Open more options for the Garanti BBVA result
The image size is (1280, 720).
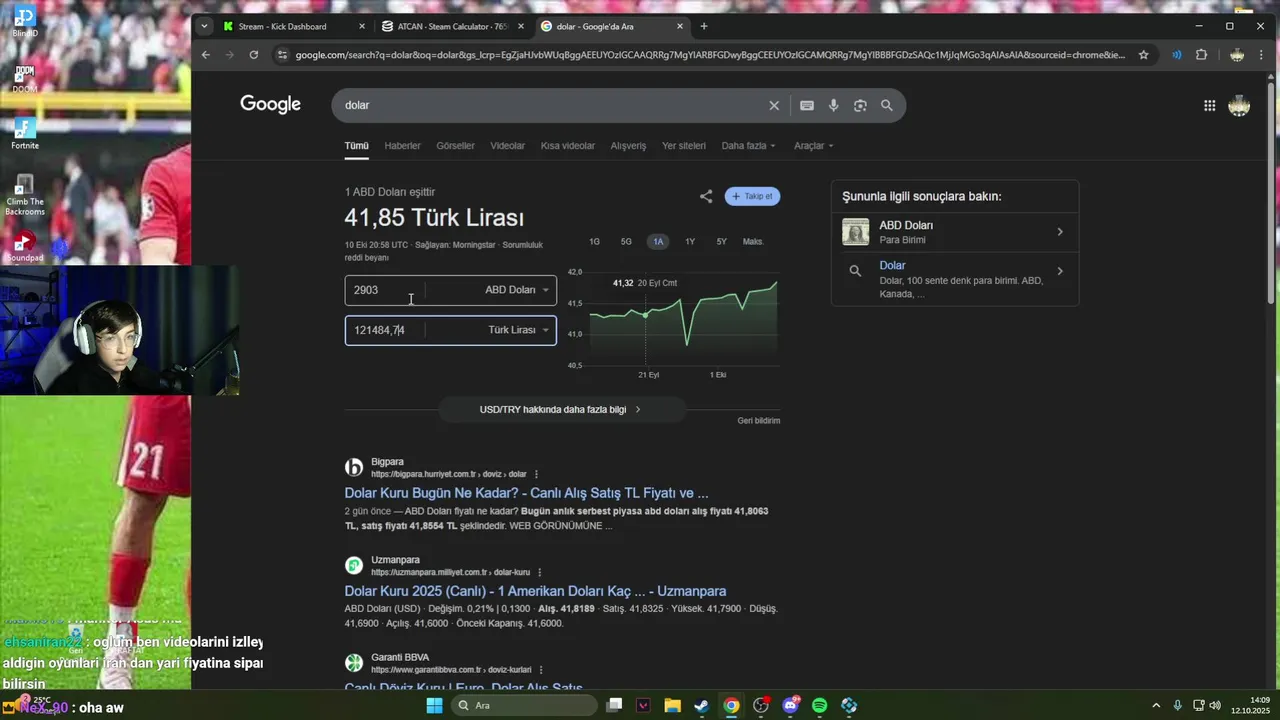tap(541, 670)
